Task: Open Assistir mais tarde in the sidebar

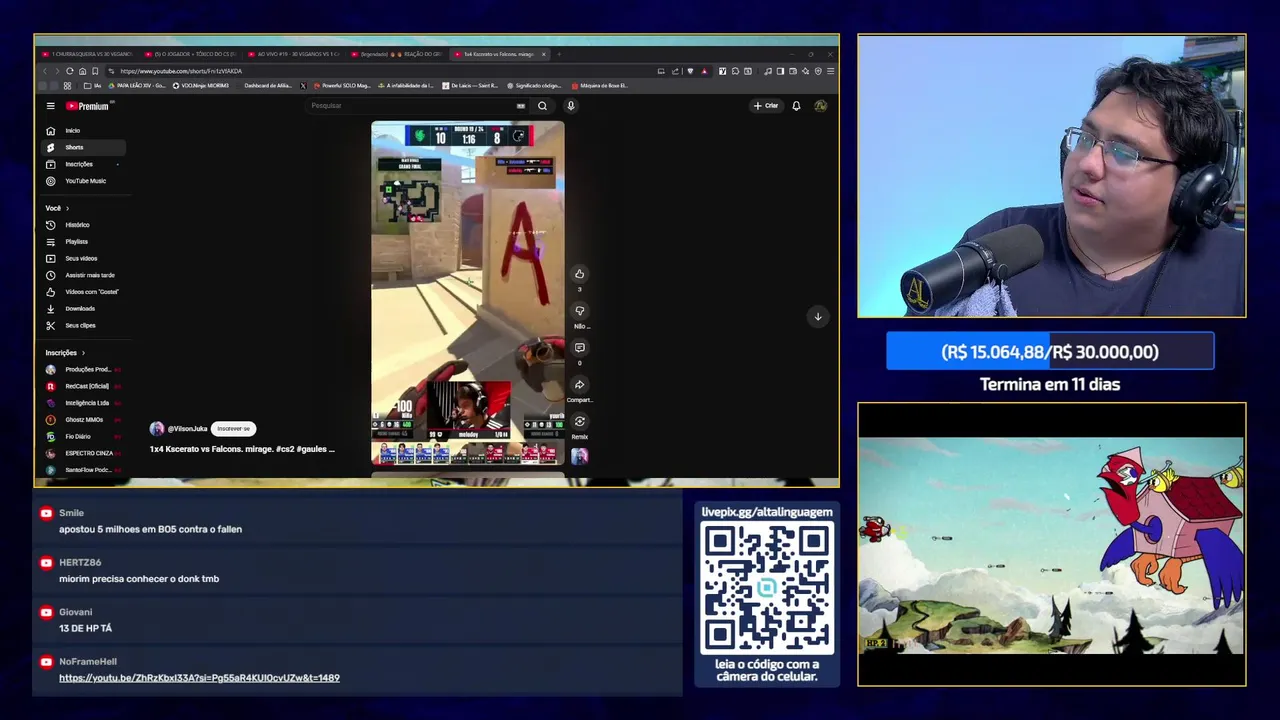Action: tap(84, 275)
